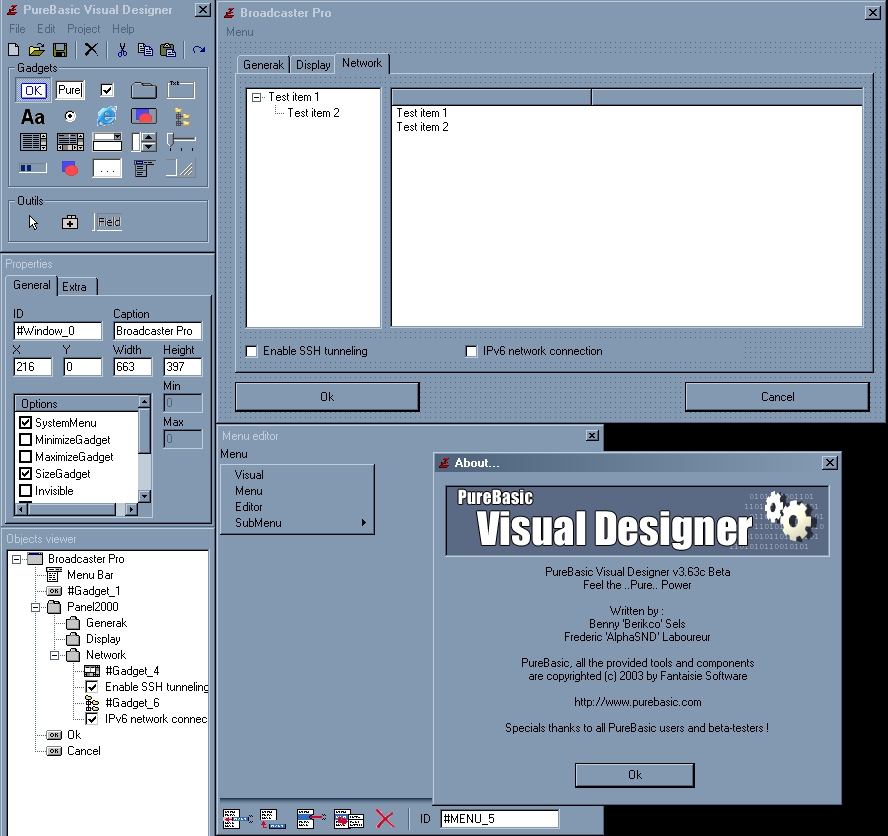Open the File menu
The image size is (888, 836).
point(17,29)
